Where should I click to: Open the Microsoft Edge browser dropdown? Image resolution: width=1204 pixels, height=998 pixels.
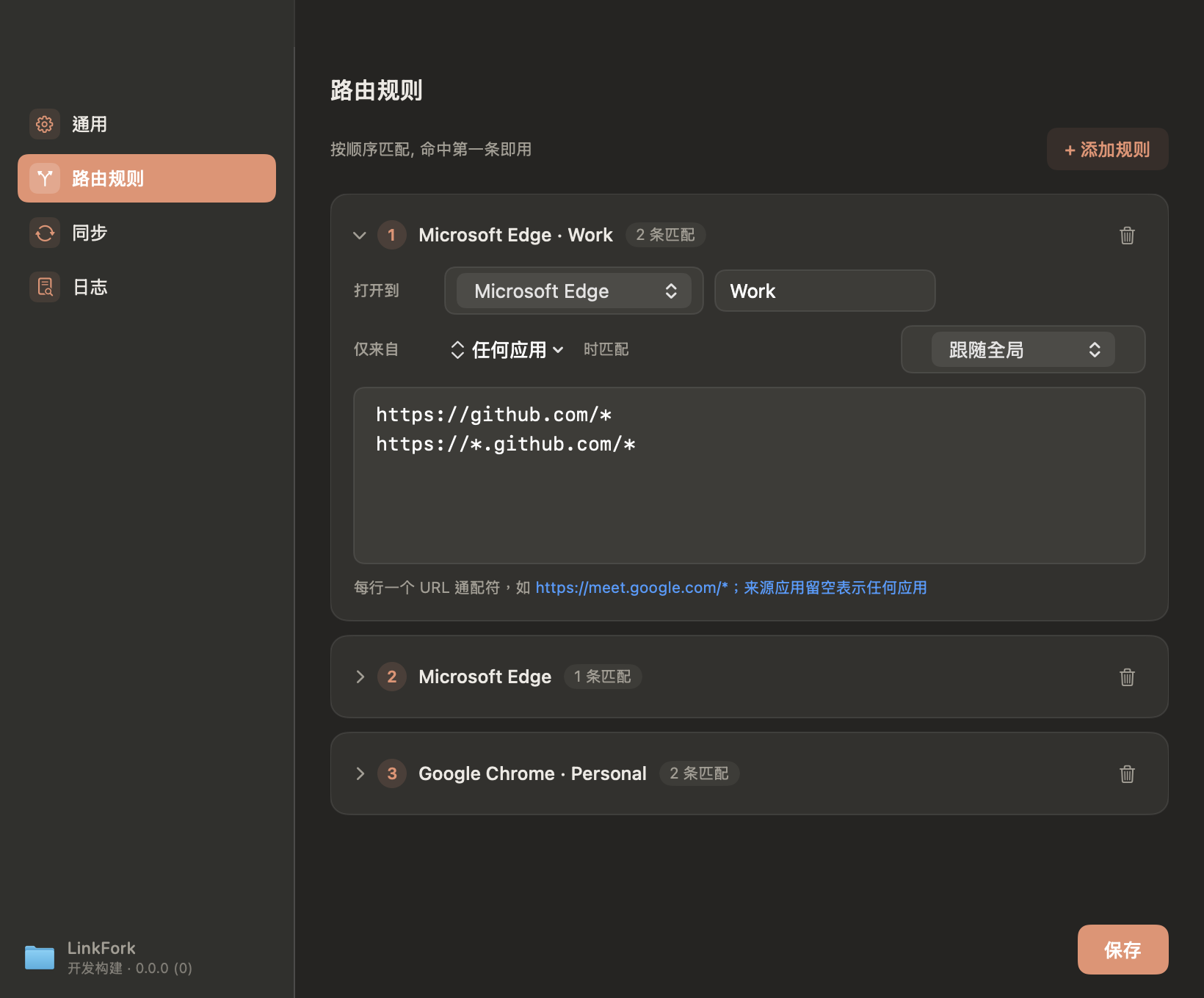(x=574, y=291)
